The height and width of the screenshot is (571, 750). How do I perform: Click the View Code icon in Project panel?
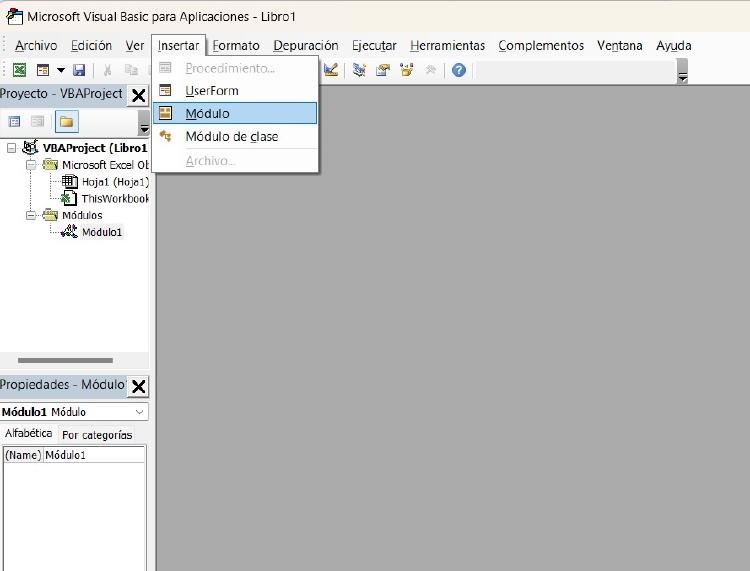tap(14, 121)
